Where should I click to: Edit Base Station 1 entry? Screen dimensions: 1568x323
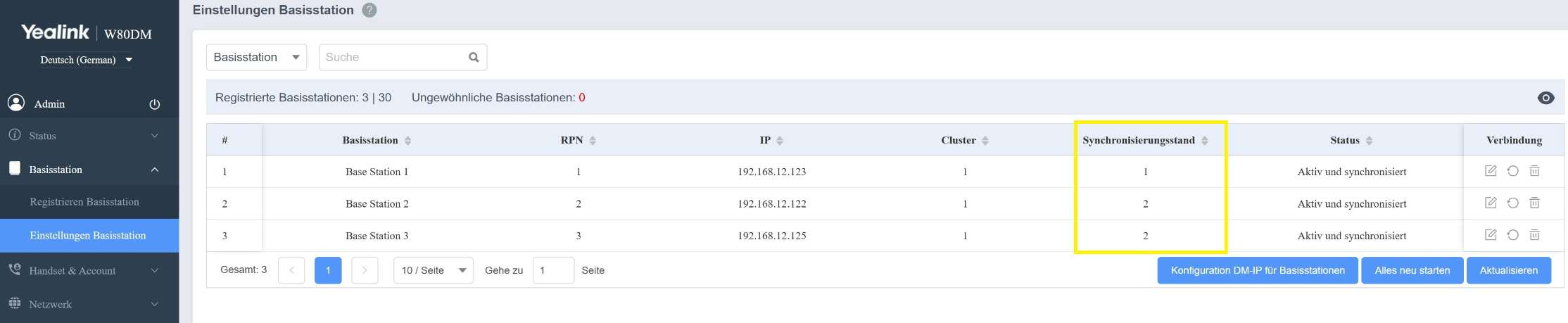click(x=1490, y=171)
